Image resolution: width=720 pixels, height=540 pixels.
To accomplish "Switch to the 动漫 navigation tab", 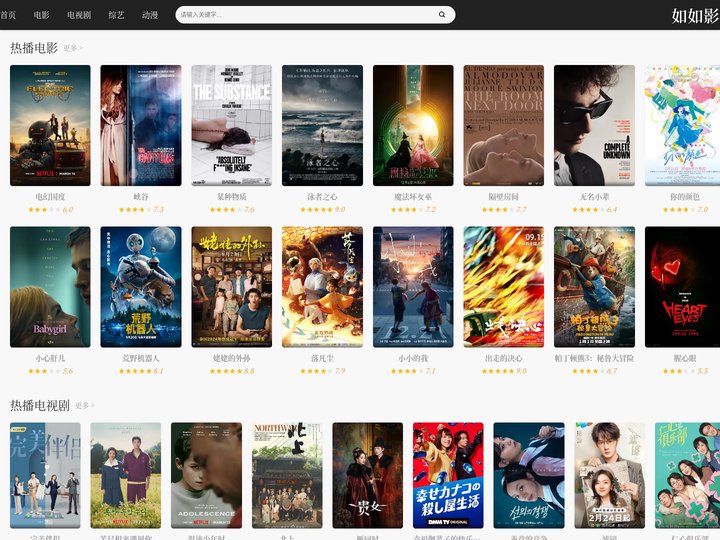I will 150,15.
